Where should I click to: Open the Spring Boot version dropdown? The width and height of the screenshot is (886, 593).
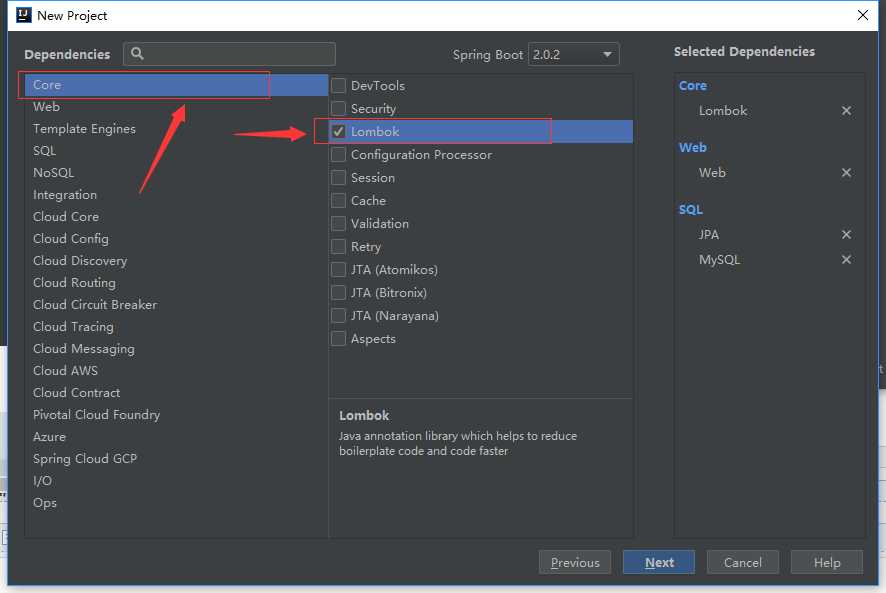tap(574, 54)
